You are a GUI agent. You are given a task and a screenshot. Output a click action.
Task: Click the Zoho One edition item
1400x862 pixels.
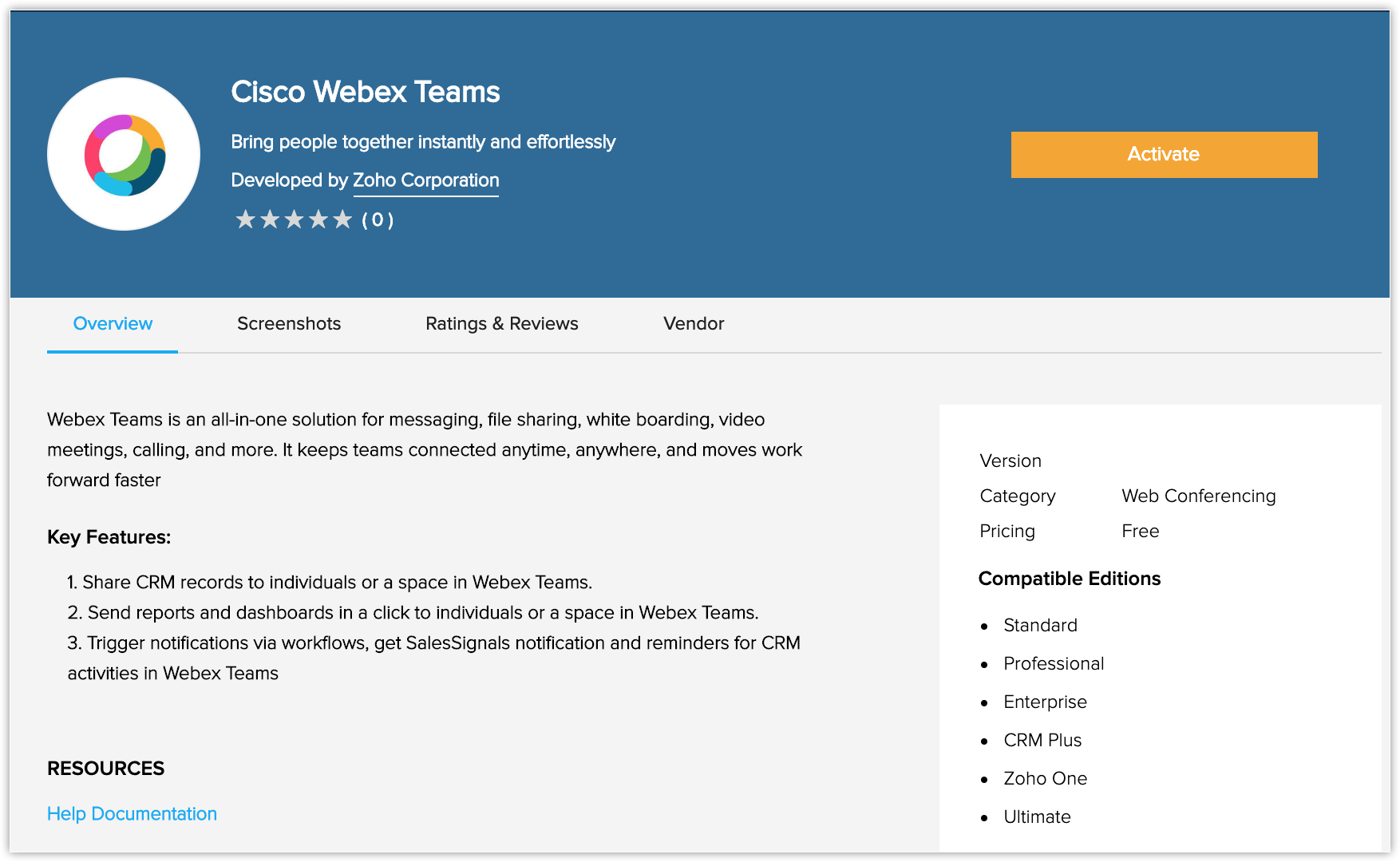pyautogui.click(x=1045, y=778)
